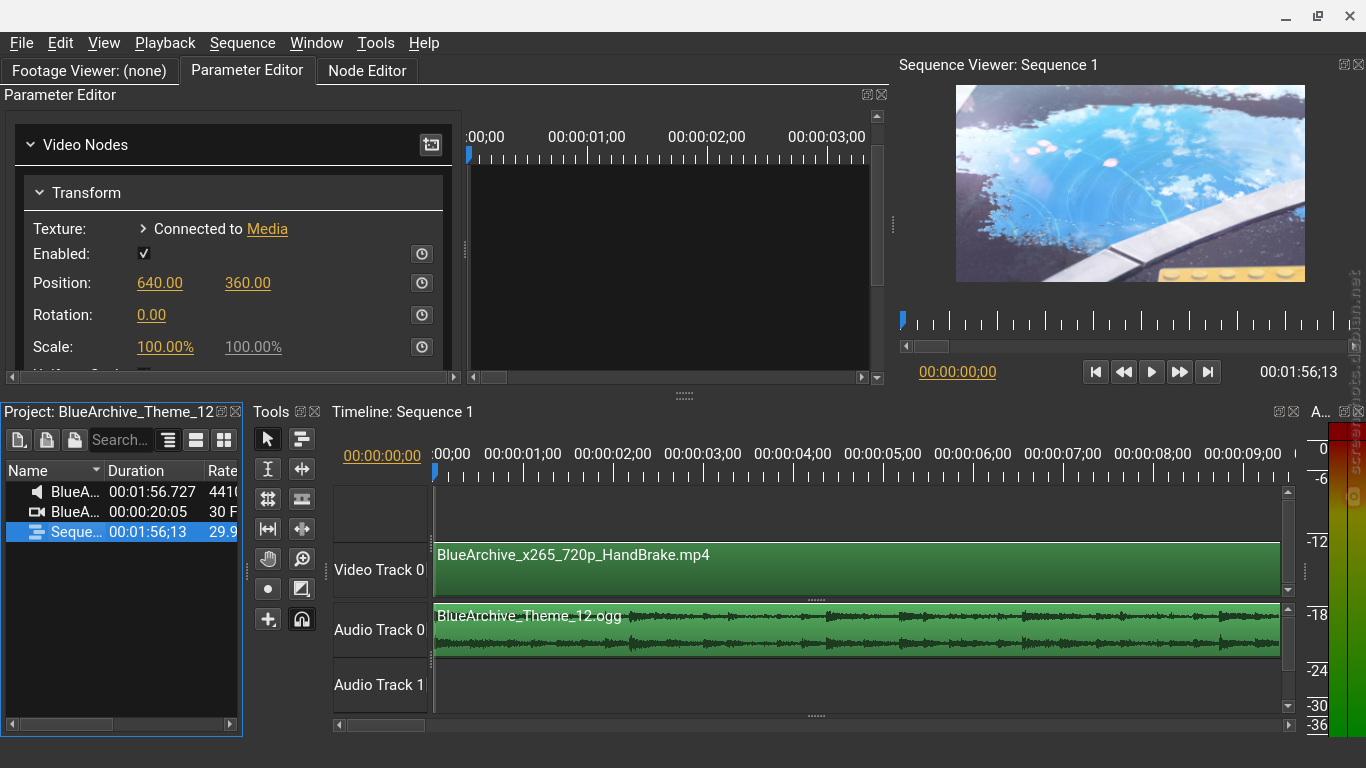
Task: Click the Project panel search field
Action: (x=121, y=440)
